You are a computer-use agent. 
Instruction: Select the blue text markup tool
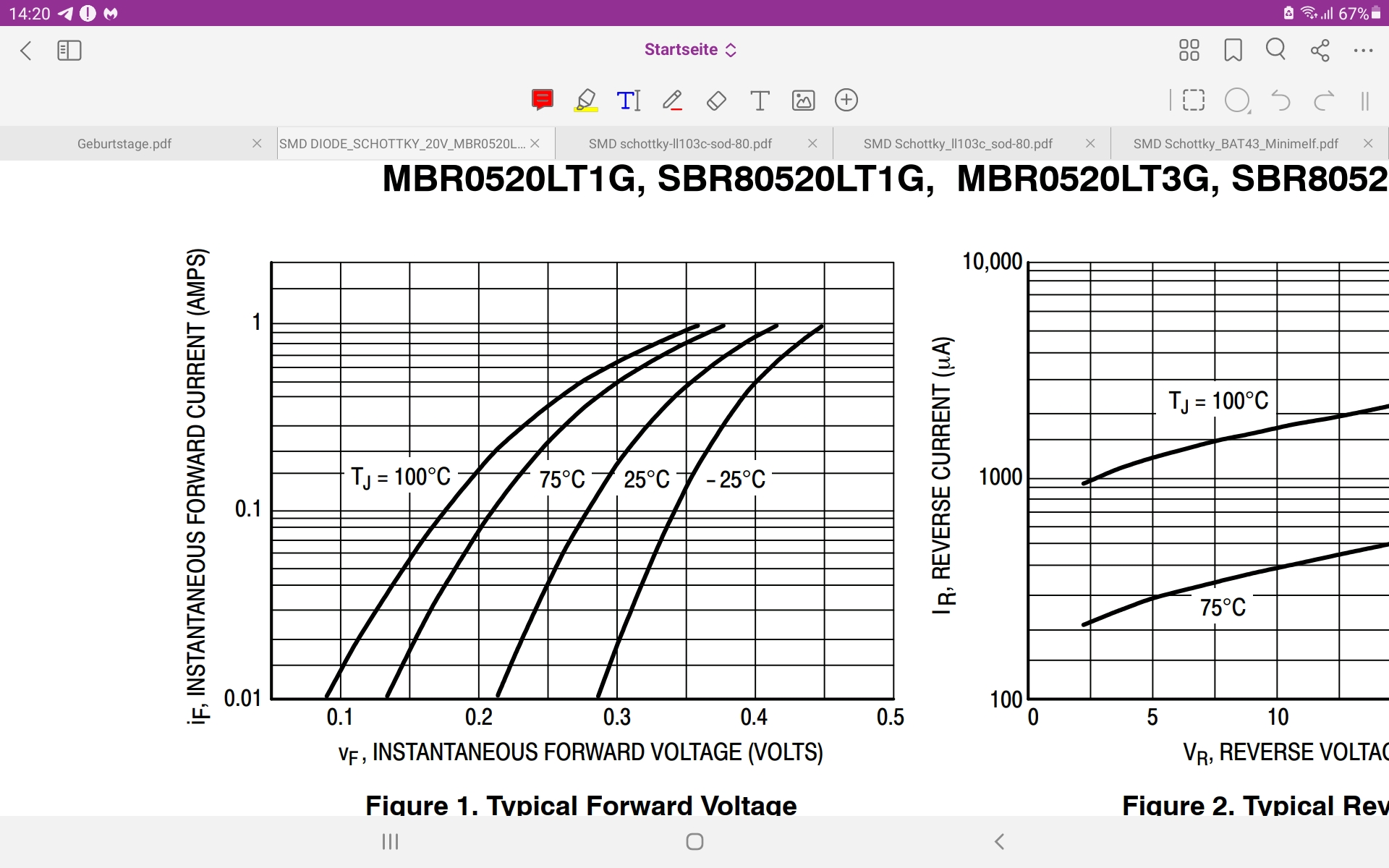(629, 100)
